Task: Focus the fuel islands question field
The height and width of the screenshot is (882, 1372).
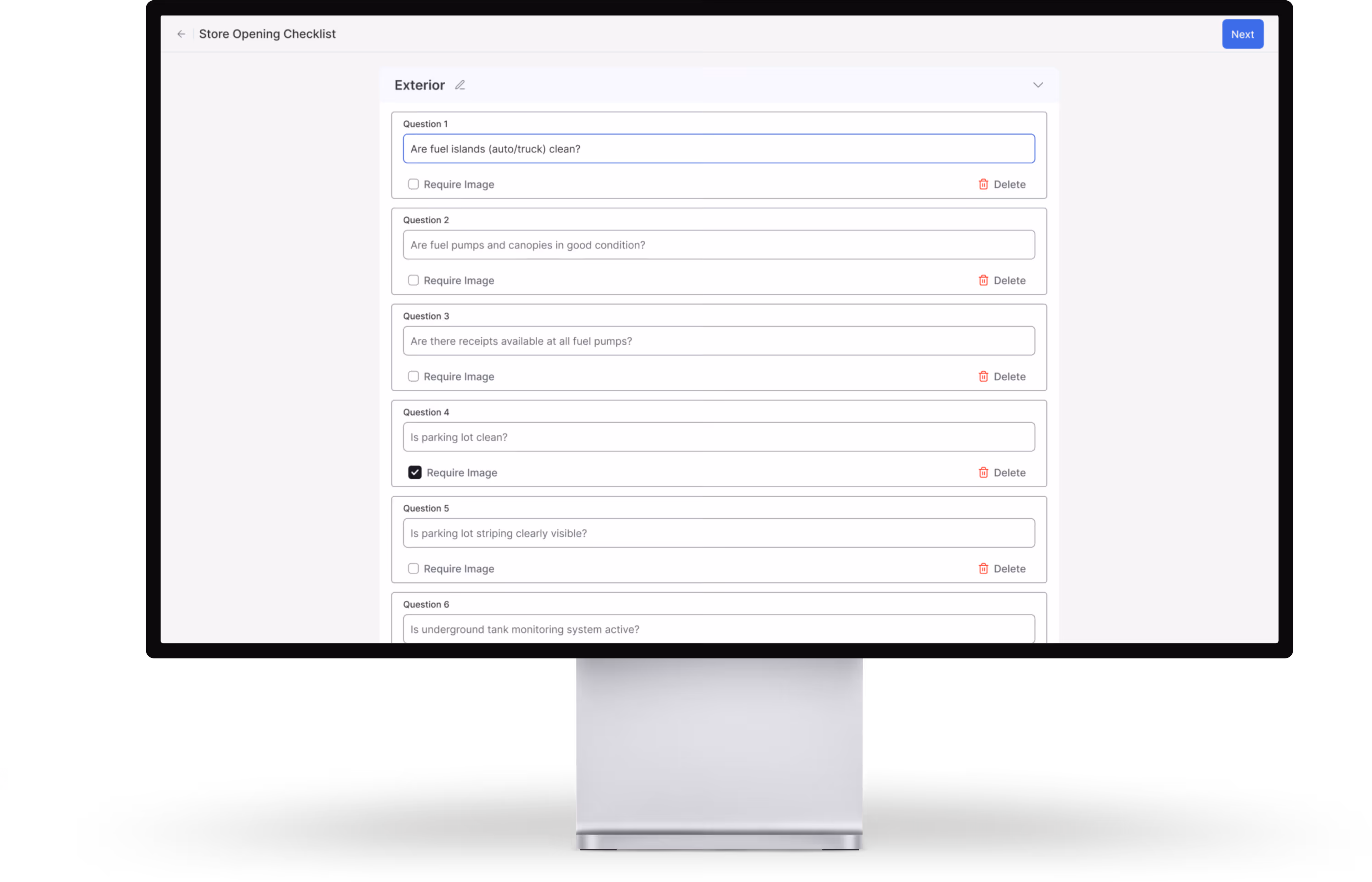Action: tap(718, 149)
